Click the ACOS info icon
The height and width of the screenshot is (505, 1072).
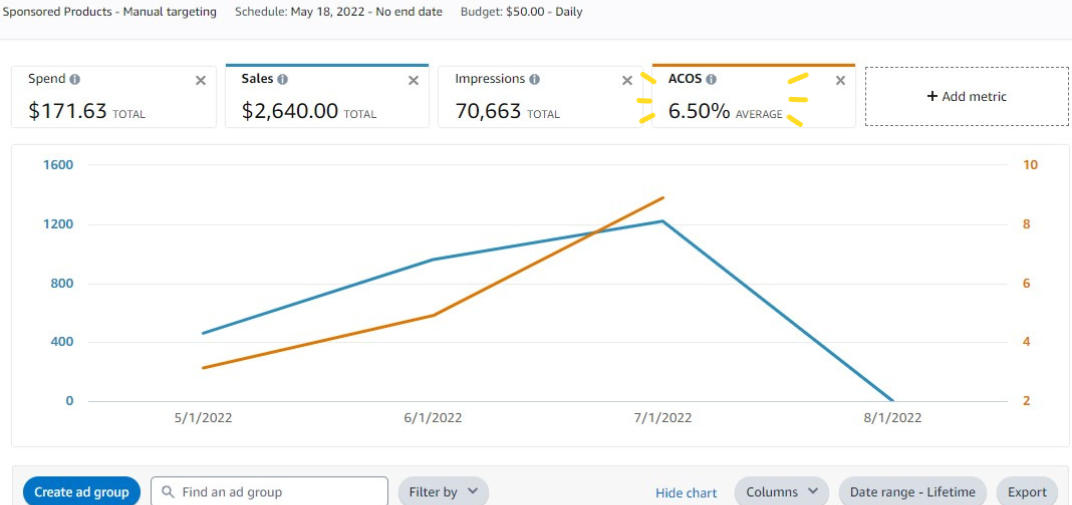711,79
